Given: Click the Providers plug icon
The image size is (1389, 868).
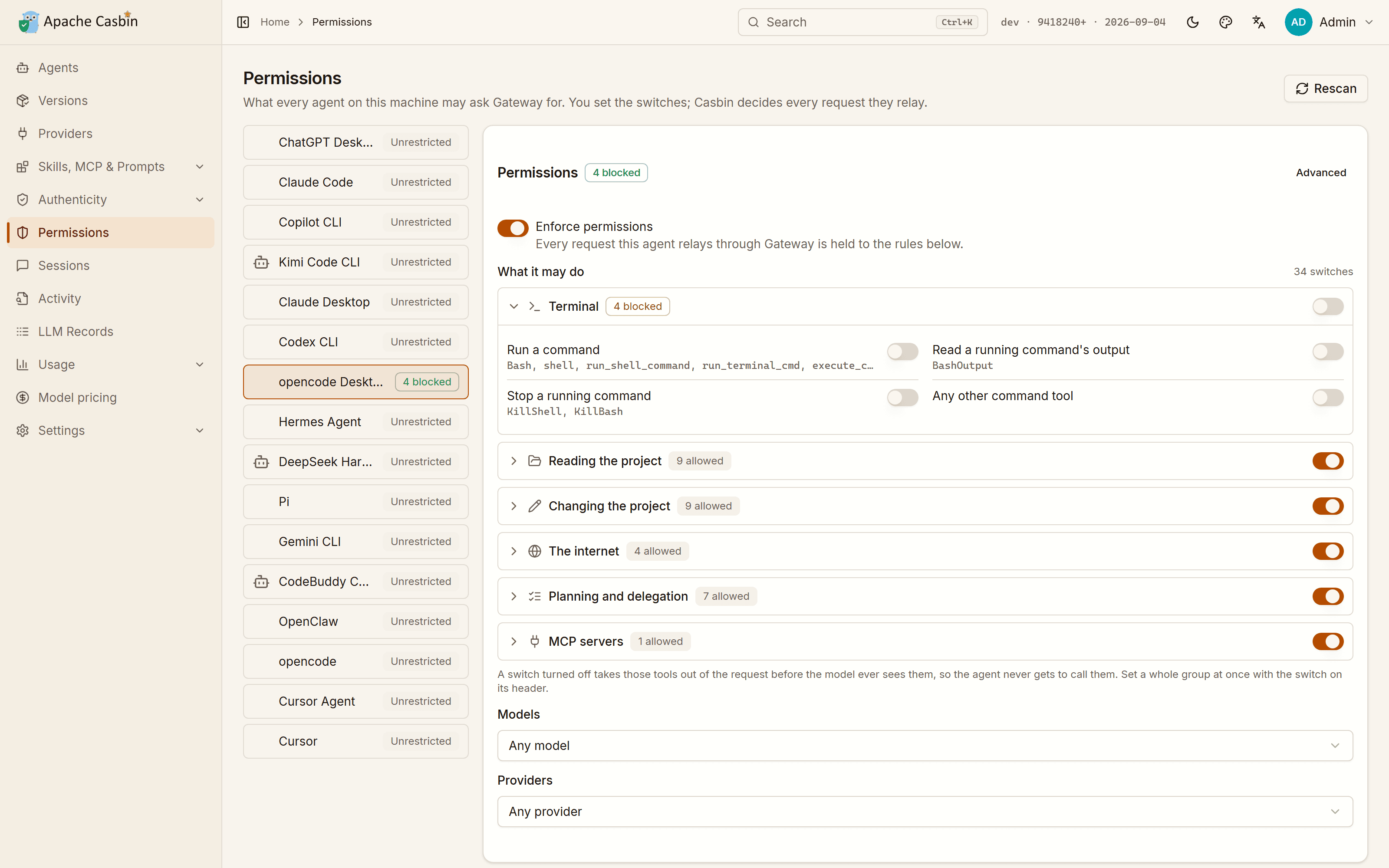Looking at the screenshot, I should [23, 134].
